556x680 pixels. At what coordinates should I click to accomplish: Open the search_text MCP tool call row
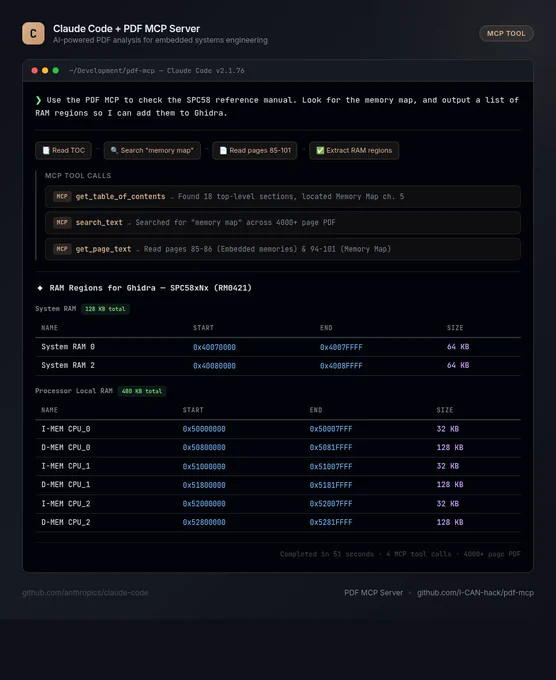click(283, 222)
